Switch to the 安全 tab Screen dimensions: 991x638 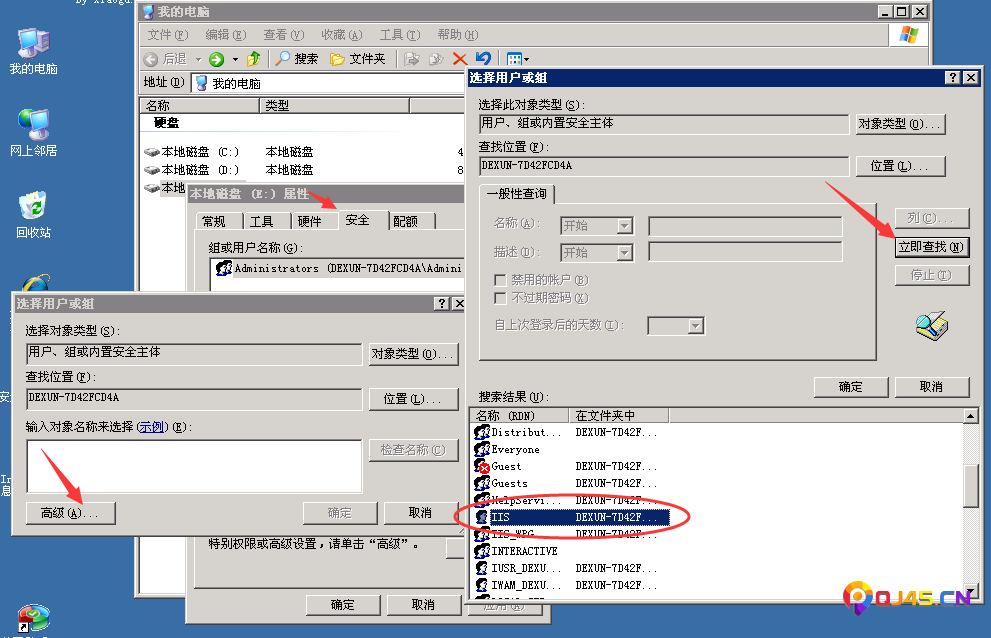pyautogui.click(x=357, y=221)
